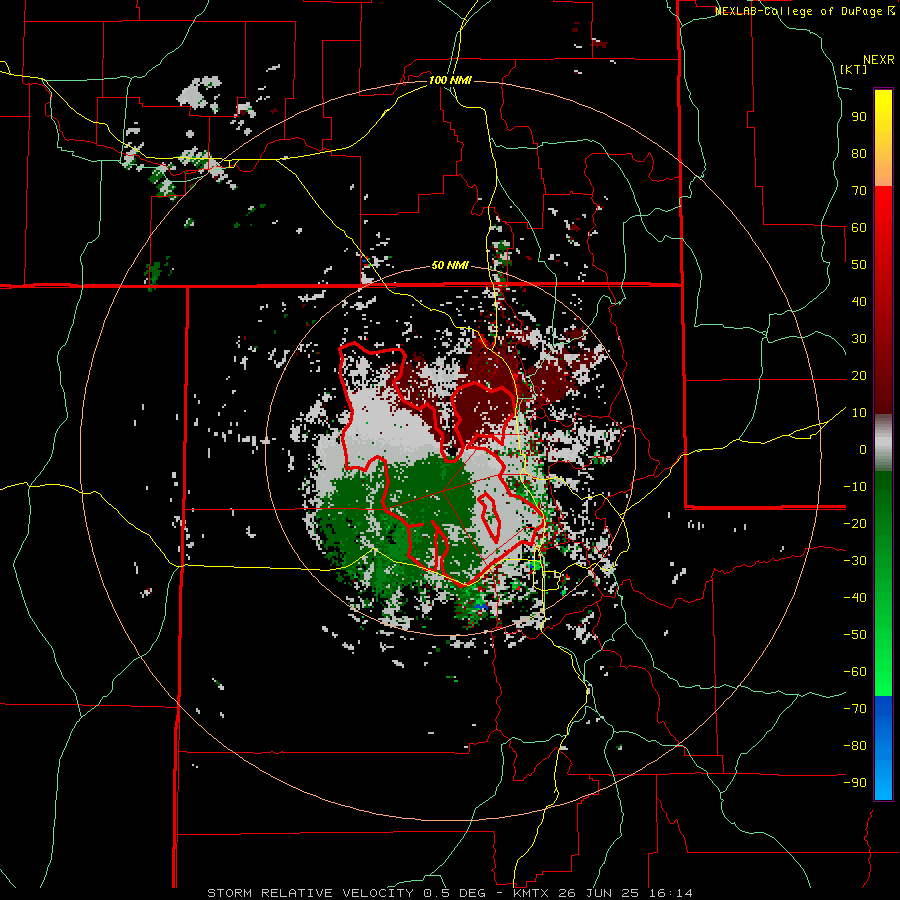The width and height of the screenshot is (900, 900).
Task: Click the "16:14" time stamp in the footer
Action: [670, 893]
